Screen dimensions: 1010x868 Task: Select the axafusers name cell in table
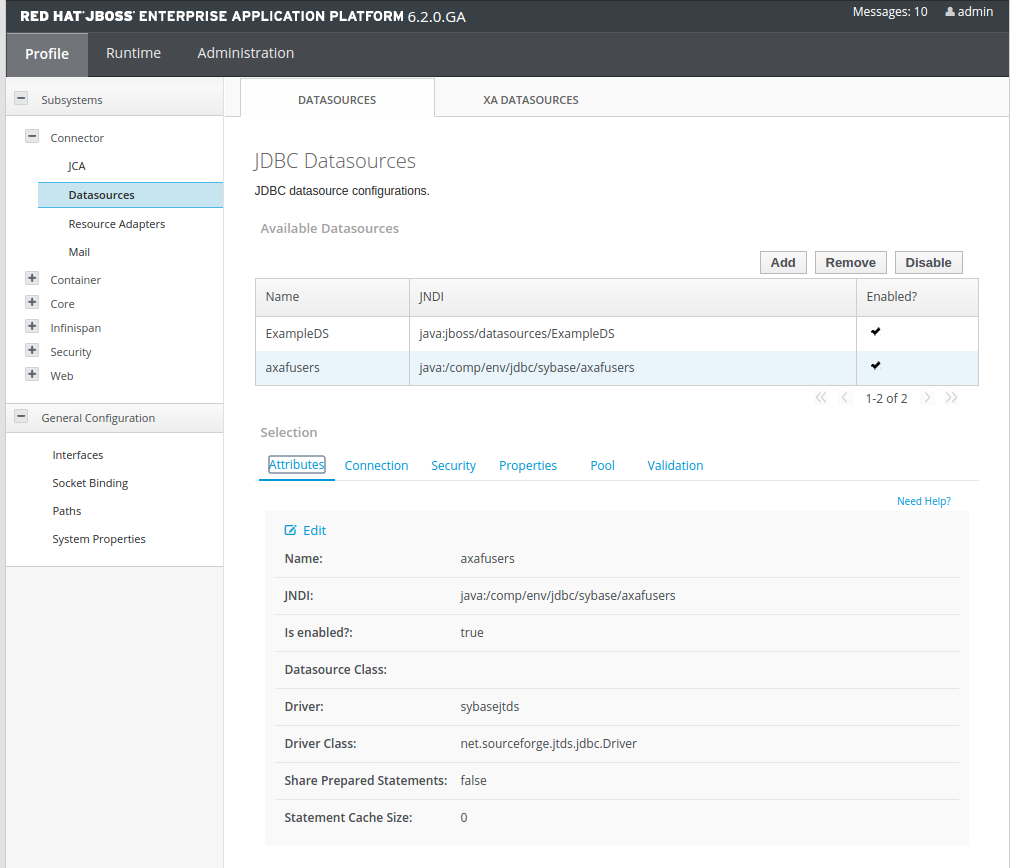332,368
